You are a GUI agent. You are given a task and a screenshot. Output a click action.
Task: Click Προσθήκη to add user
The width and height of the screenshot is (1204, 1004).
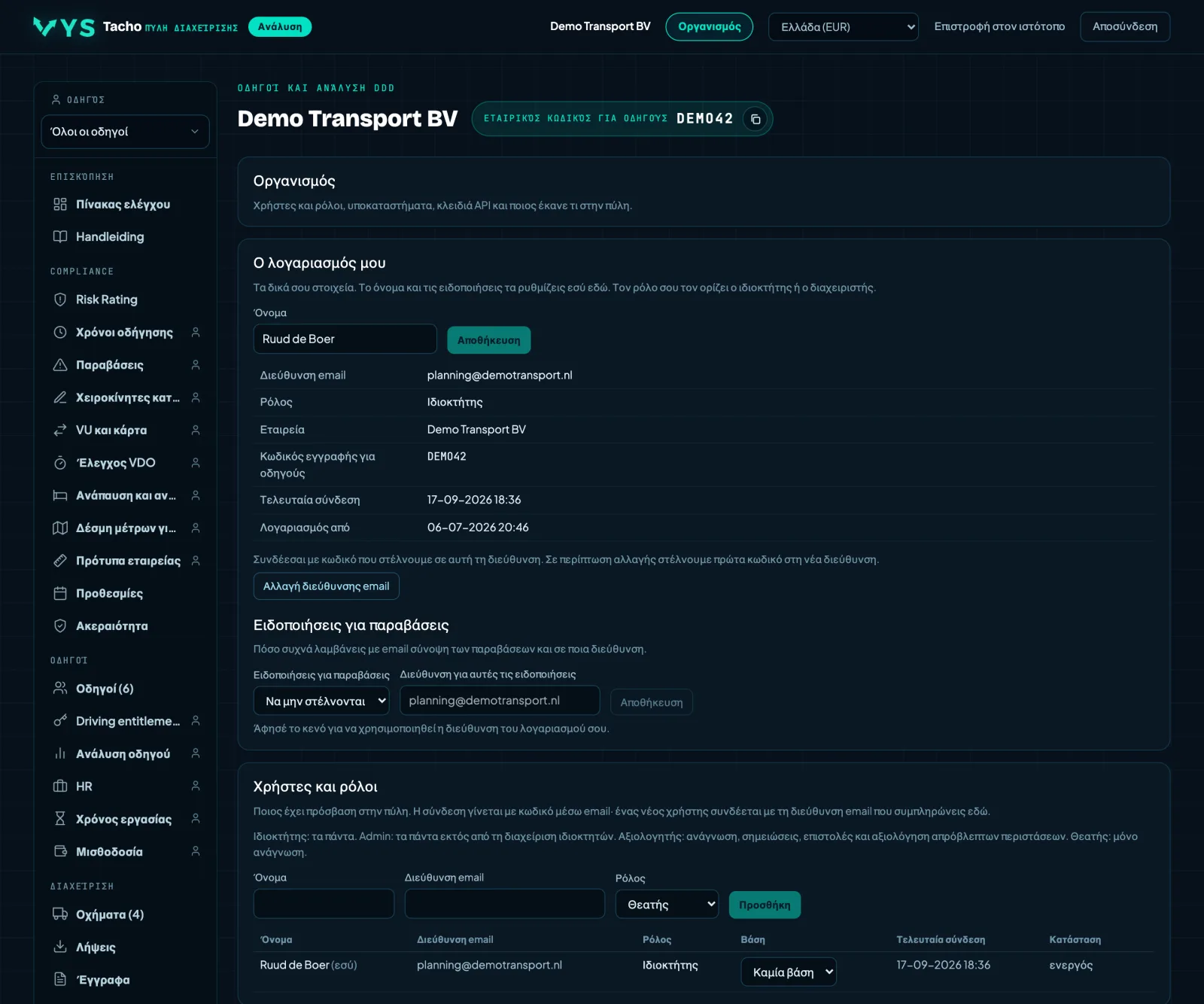click(x=765, y=905)
